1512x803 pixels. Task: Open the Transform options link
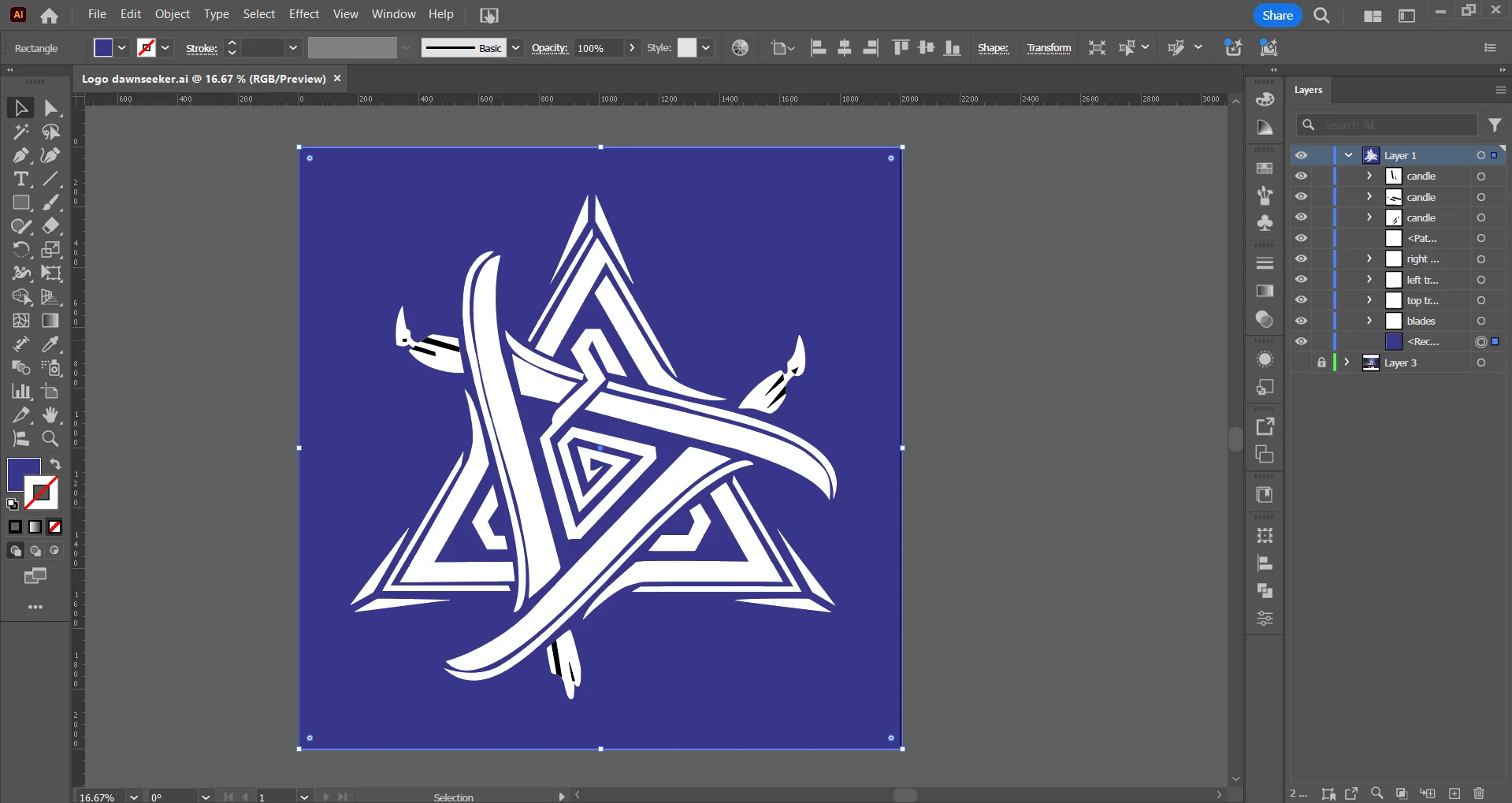pyautogui.click(x=1049, y=48)
